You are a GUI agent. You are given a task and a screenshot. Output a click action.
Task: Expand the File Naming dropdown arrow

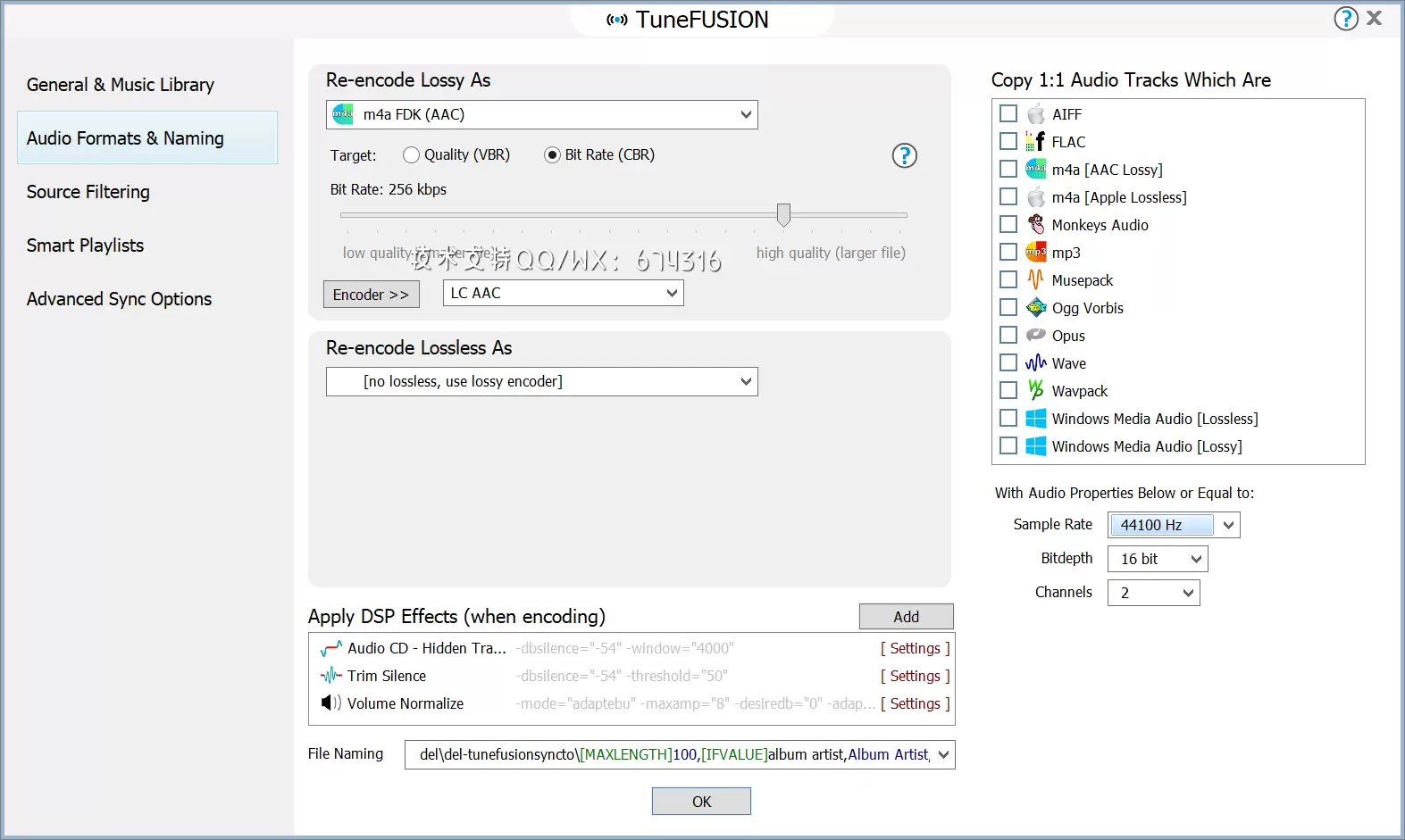coord(943,755)
